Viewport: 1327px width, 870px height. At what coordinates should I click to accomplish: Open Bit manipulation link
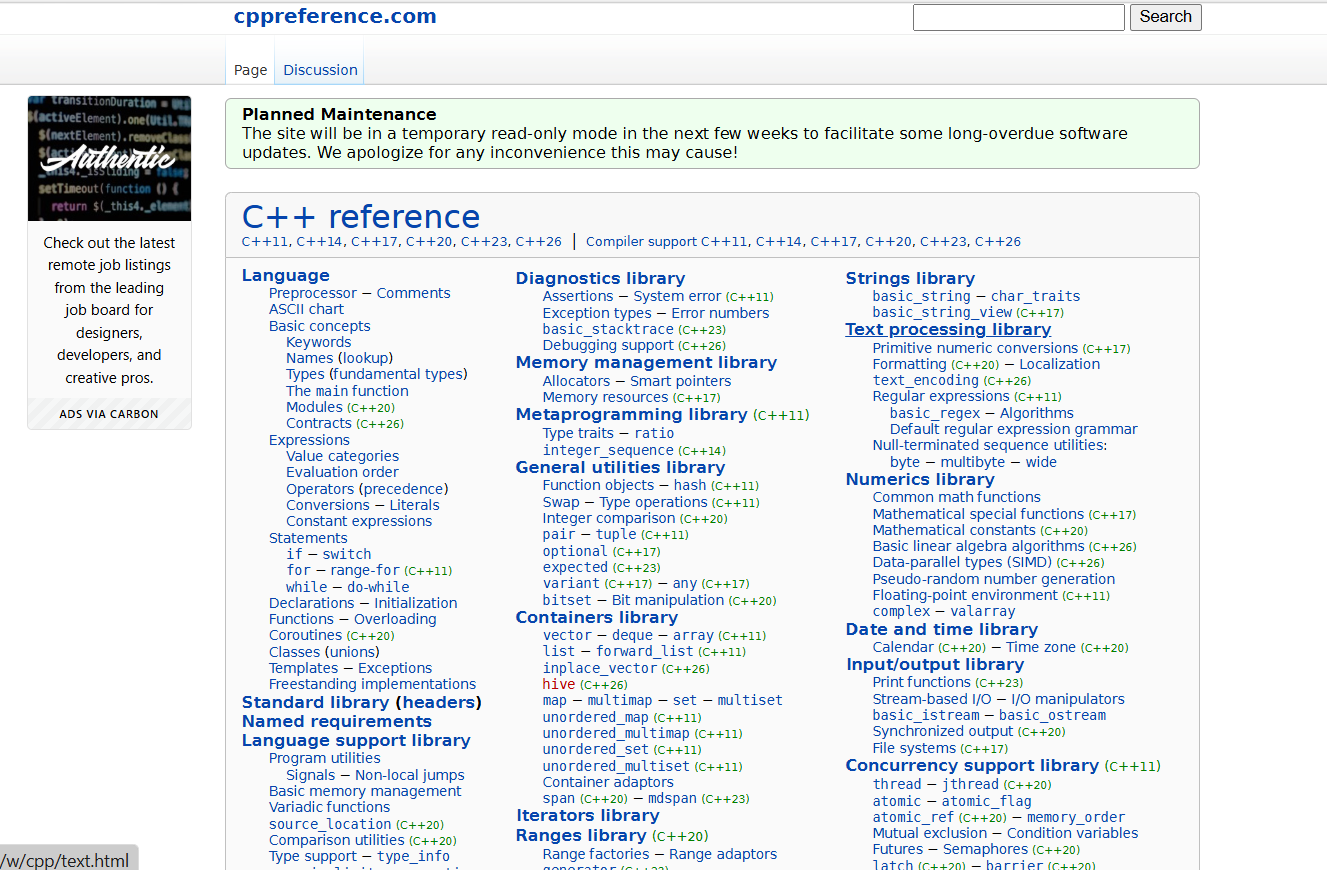pyautogui.click(x=668, y=600)
